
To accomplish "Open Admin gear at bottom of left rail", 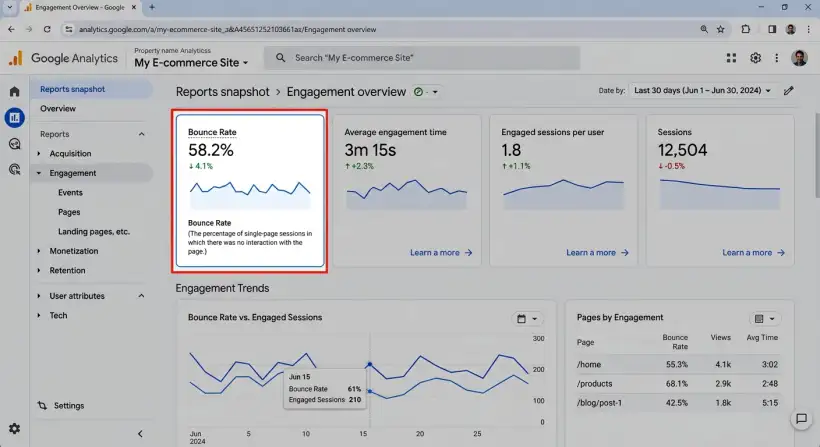I will 14,429.
